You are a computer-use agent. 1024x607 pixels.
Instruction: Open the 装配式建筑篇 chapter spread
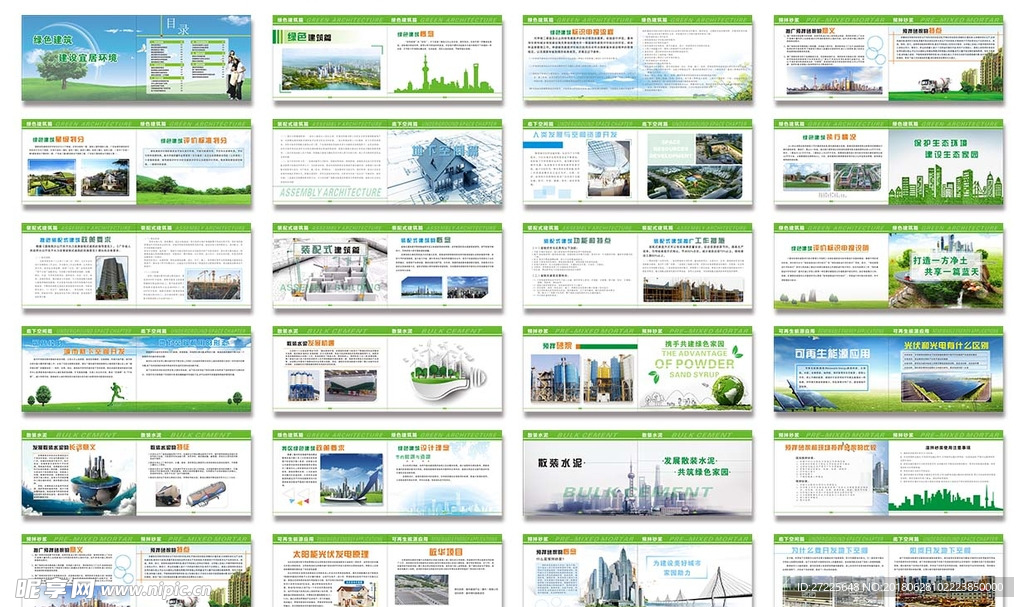[387, 266]
